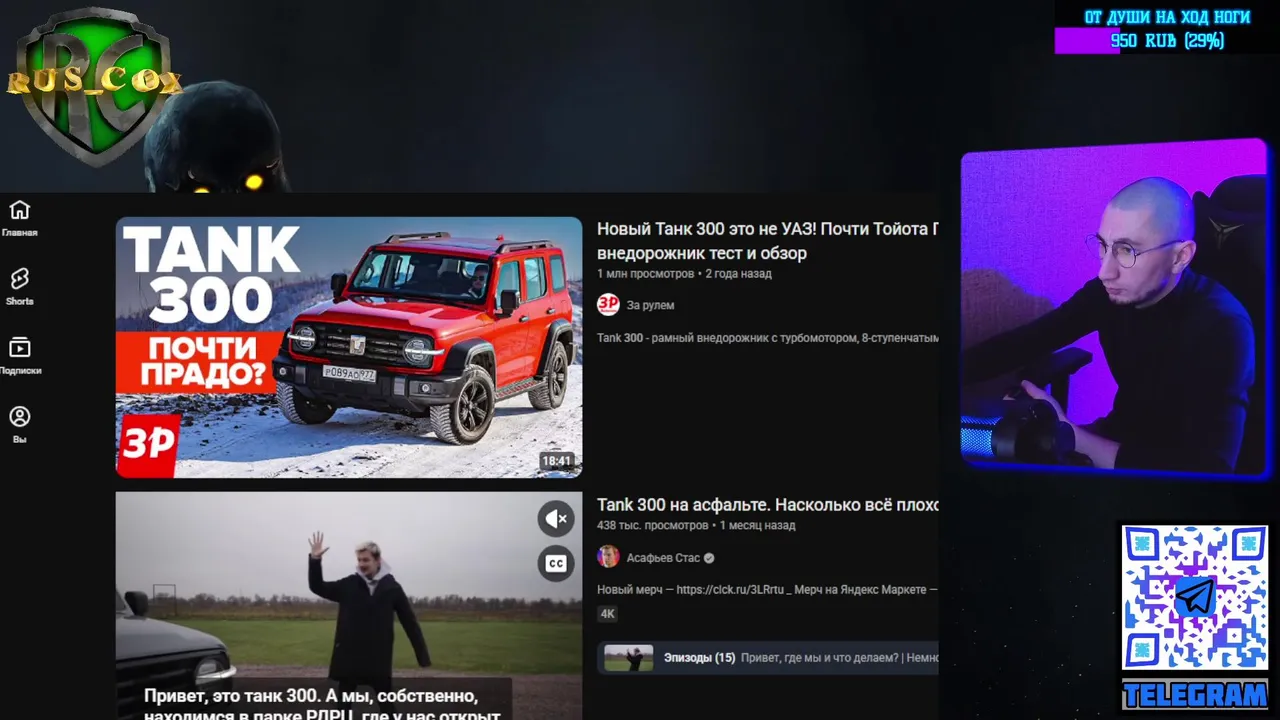Image resolution: width=1280 pixels, height=720 pixels.
Task: Click the 950 RUB (29%) donation progress bar
Action: [x=1167, y=41]
